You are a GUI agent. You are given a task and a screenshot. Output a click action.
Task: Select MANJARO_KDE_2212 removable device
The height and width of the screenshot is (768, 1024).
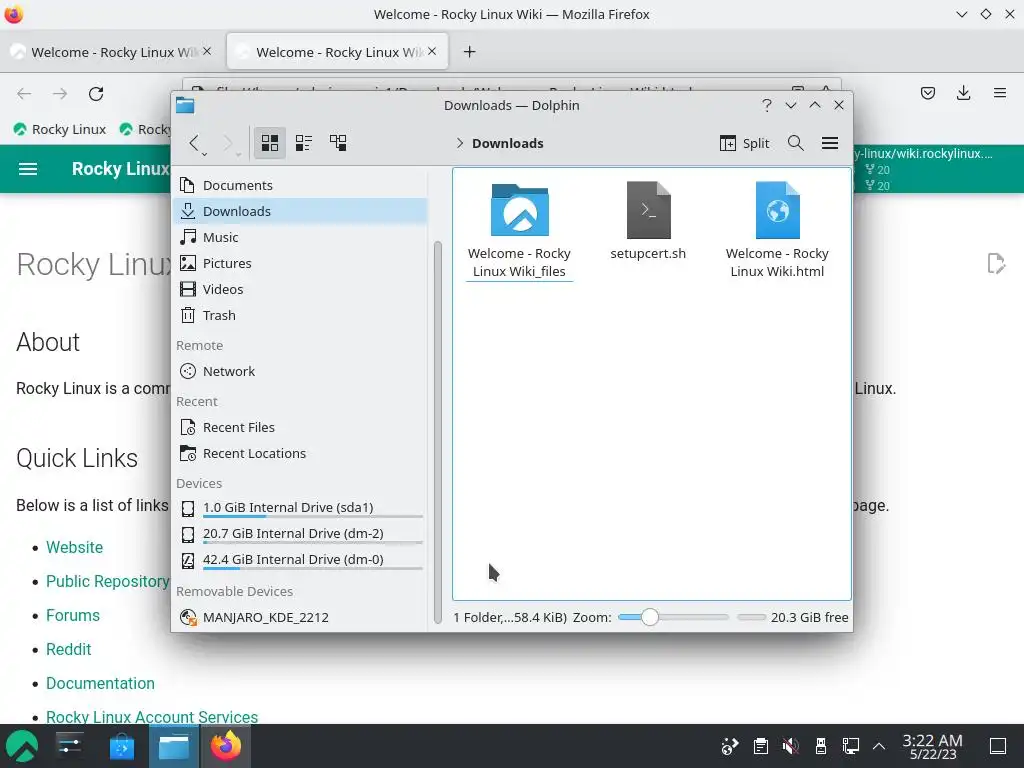click(300, 617)
